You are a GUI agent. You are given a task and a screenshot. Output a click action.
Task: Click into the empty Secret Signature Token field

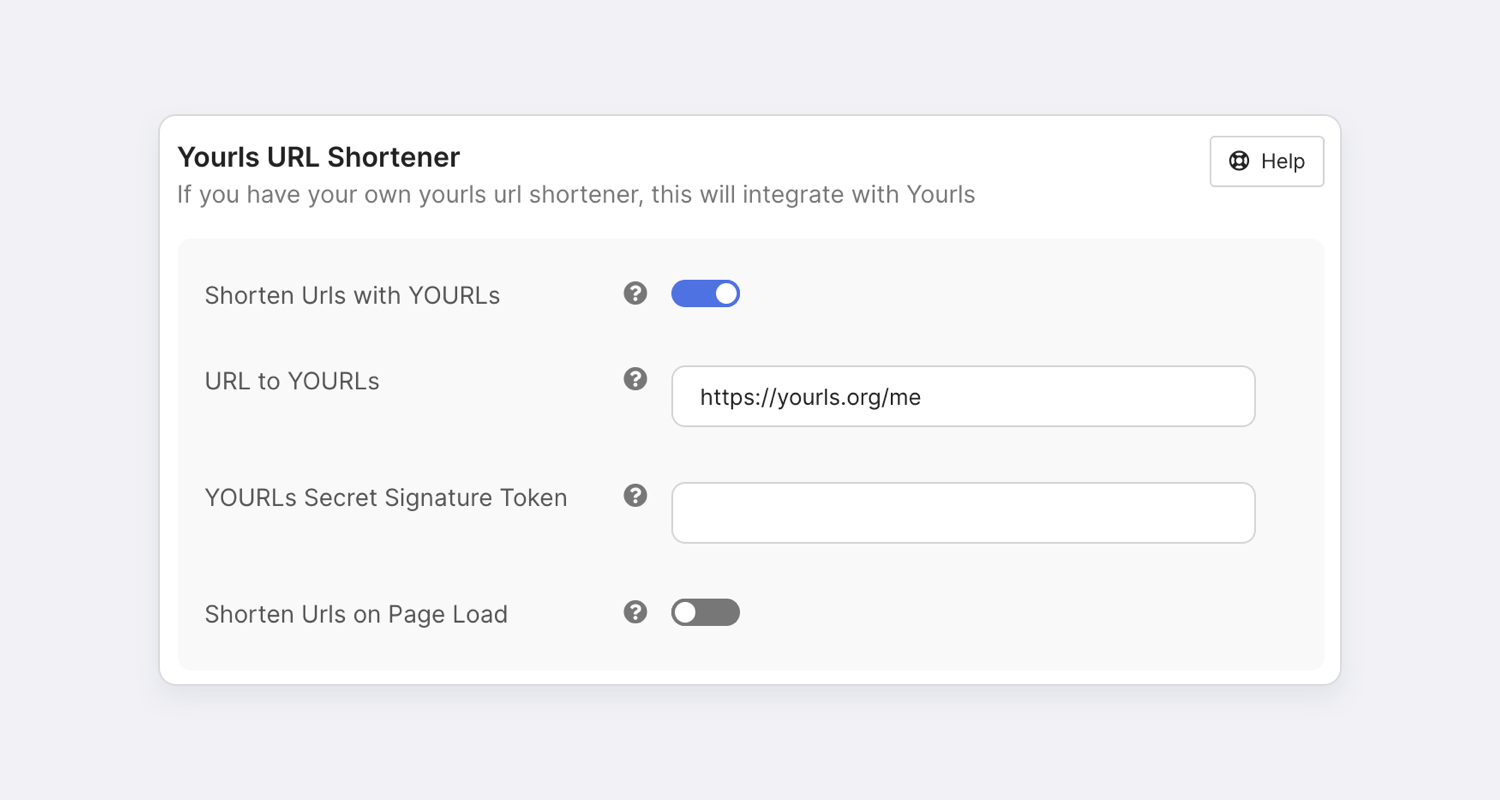click(962, 513)
